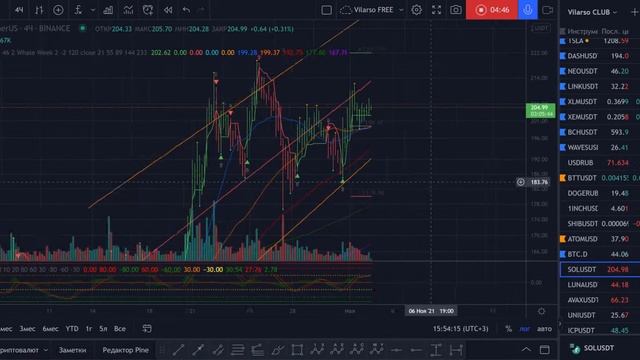This screenshot has height=360, width=640.
Task: Set the time range to Все
Action: (x=120, y=329)
